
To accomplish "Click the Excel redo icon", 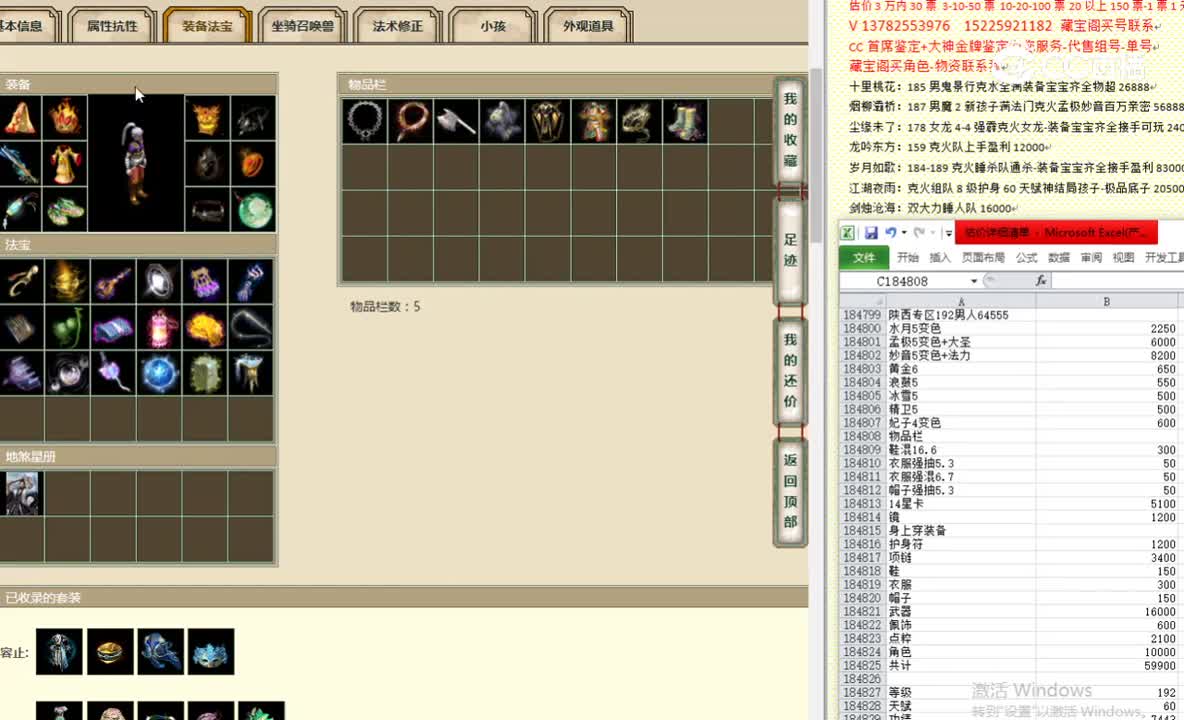I will (x=919, y=232).
